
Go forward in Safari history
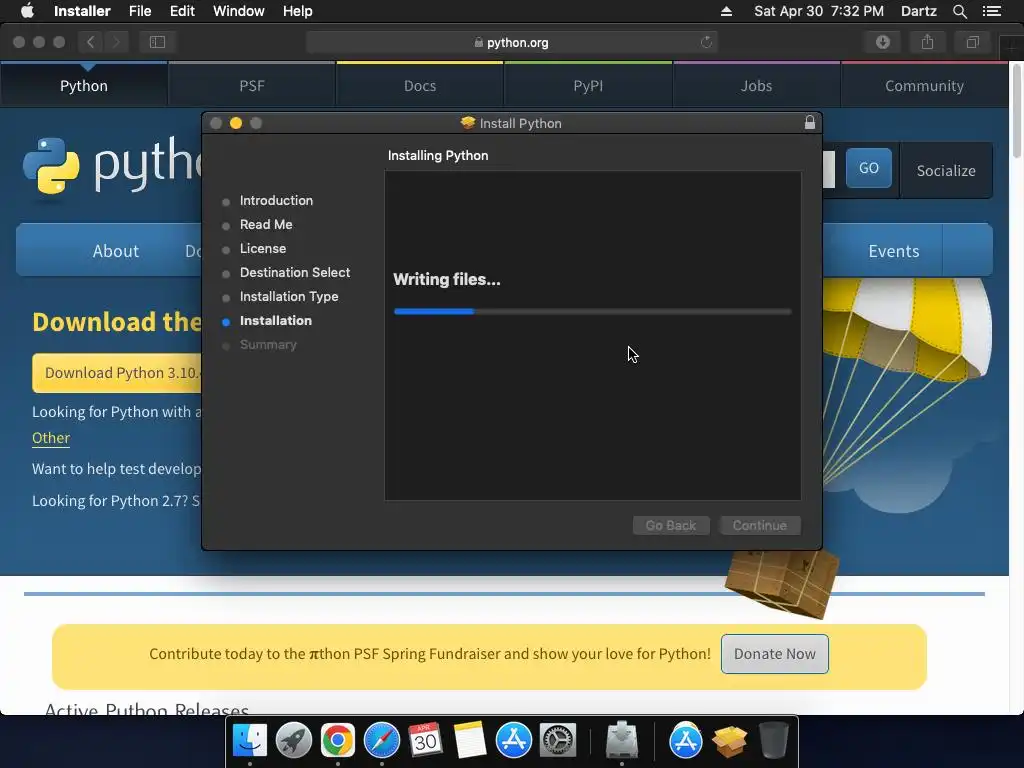click(x=116, y=42)
